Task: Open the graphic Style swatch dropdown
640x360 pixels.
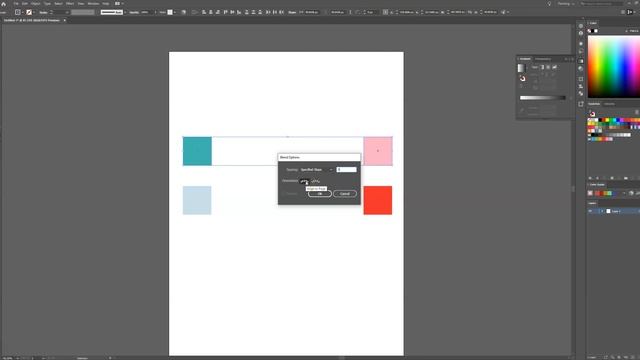Action: click(x=171, y=12)
